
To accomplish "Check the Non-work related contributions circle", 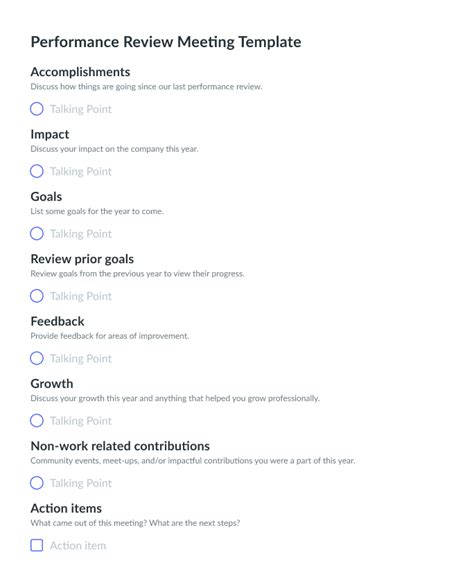I will (36, 483).
